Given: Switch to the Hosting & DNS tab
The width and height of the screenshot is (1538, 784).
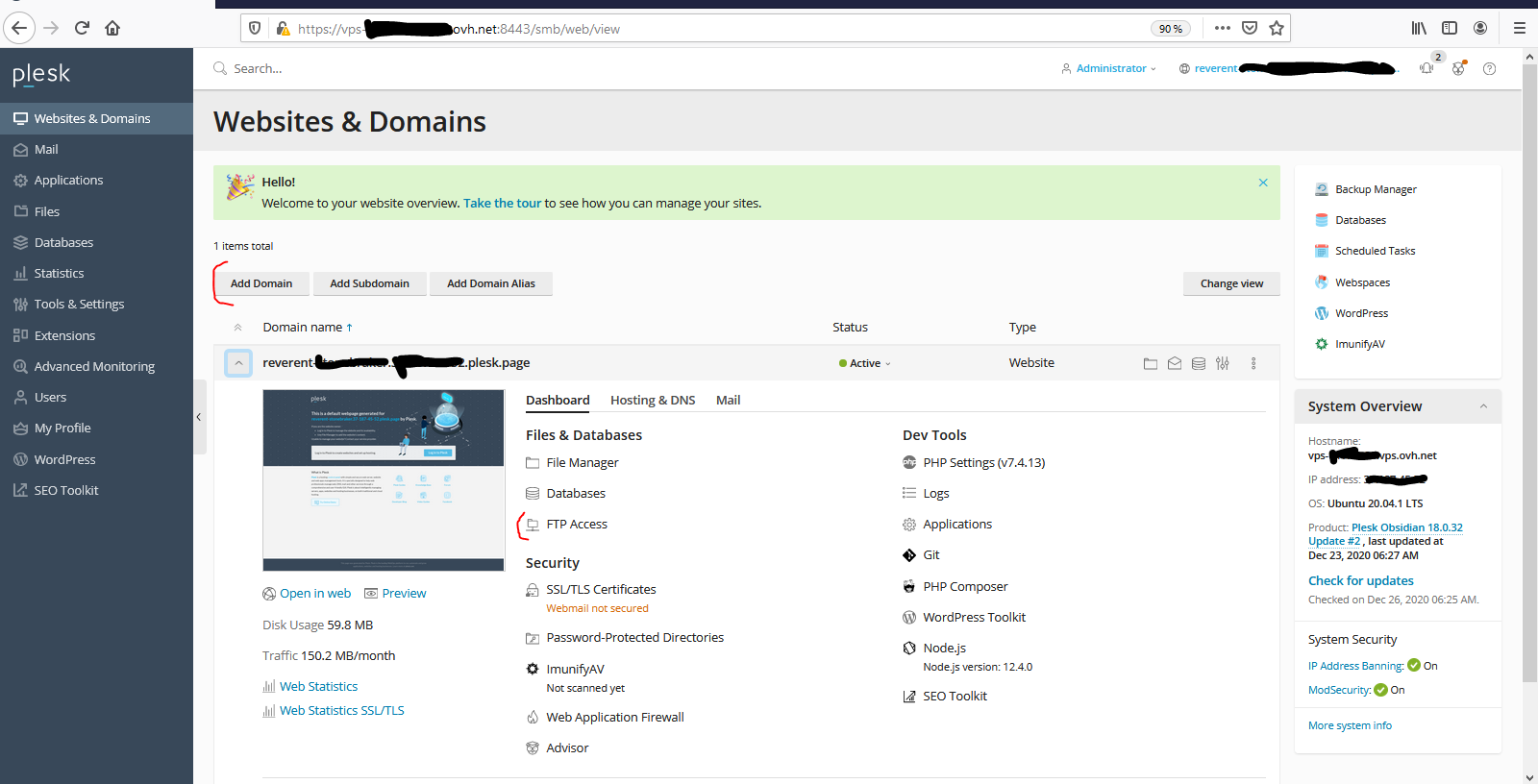Looking at the screenshot, I should tap(653, 400).
